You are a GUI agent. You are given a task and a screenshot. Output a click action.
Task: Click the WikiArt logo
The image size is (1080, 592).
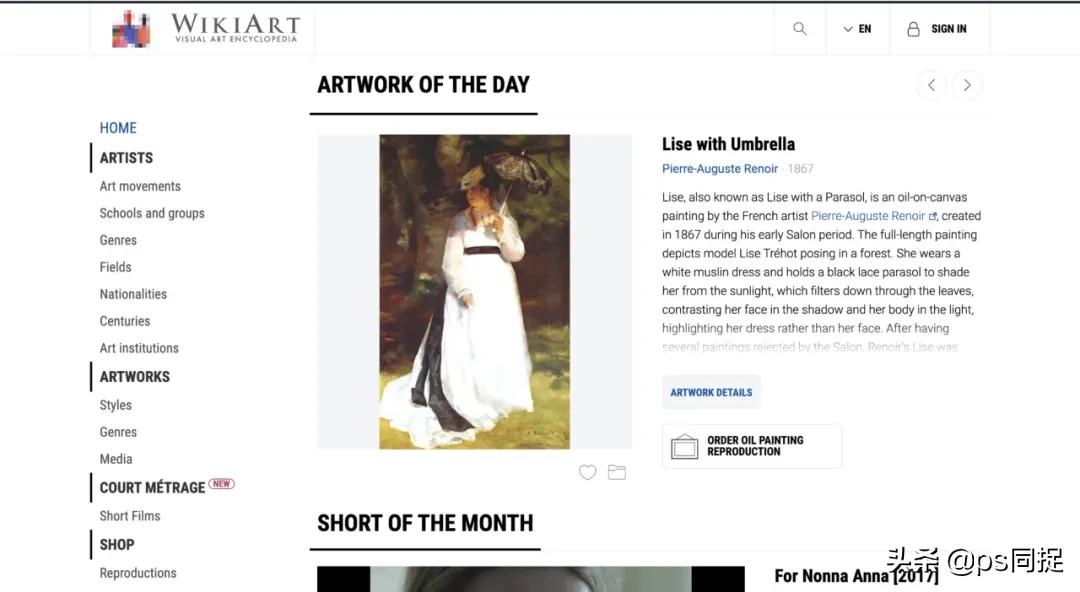point(206,29)
